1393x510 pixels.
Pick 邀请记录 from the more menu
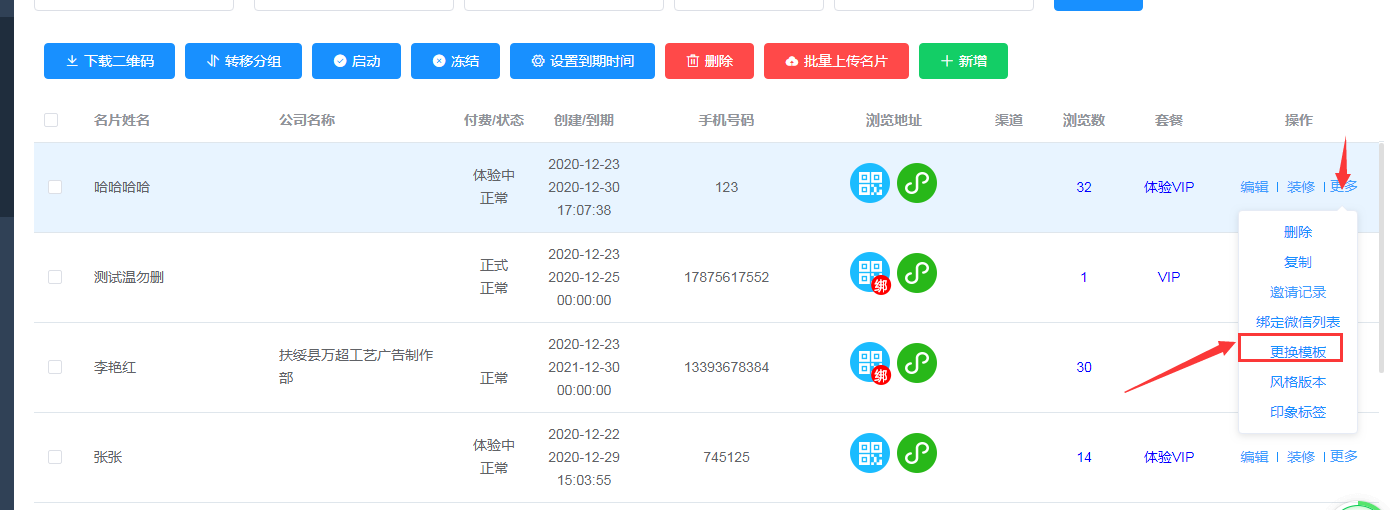1298,292
